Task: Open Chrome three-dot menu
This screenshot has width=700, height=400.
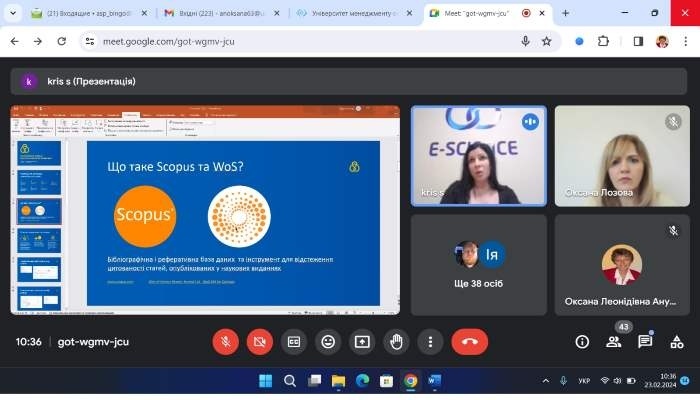Action: click(685, 41)
